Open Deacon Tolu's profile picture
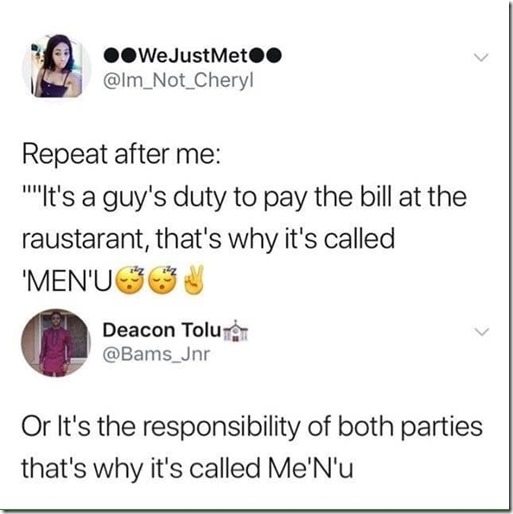Image resolution: width=513 pixels, height=514 pixels. coord(56,343)
